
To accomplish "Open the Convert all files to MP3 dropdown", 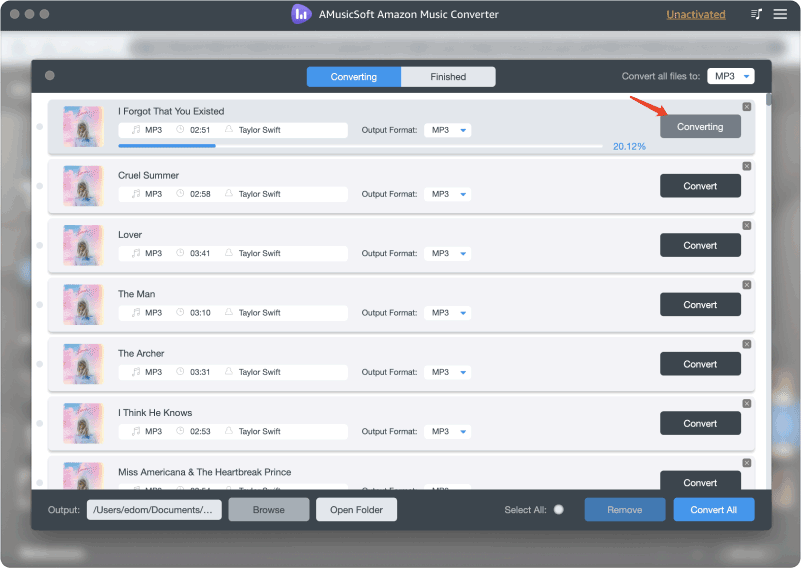I will pos(731,76).
